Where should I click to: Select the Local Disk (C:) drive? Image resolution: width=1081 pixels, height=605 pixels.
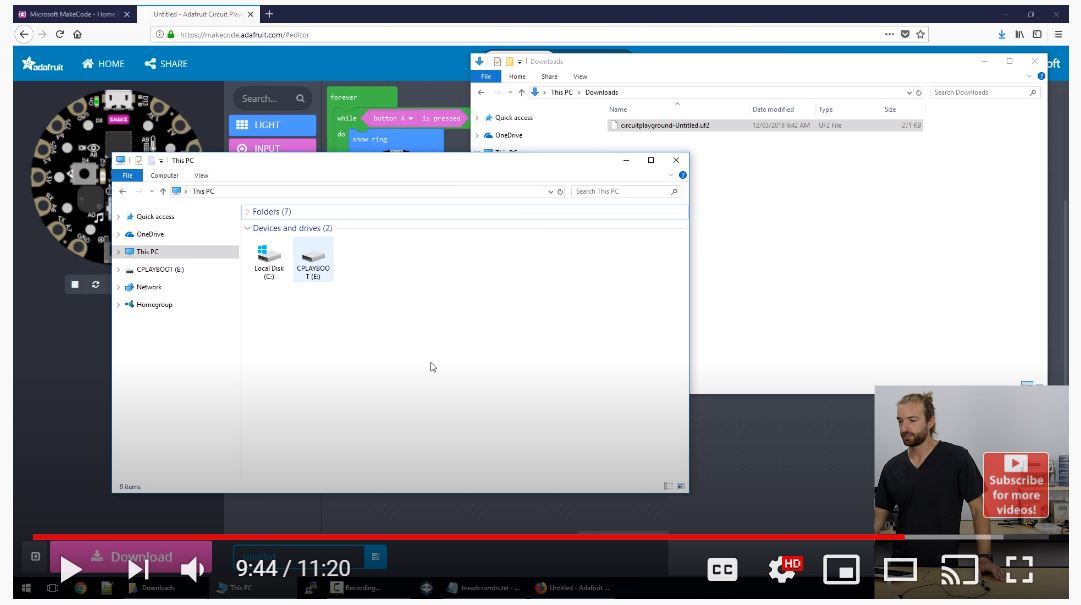269,261
